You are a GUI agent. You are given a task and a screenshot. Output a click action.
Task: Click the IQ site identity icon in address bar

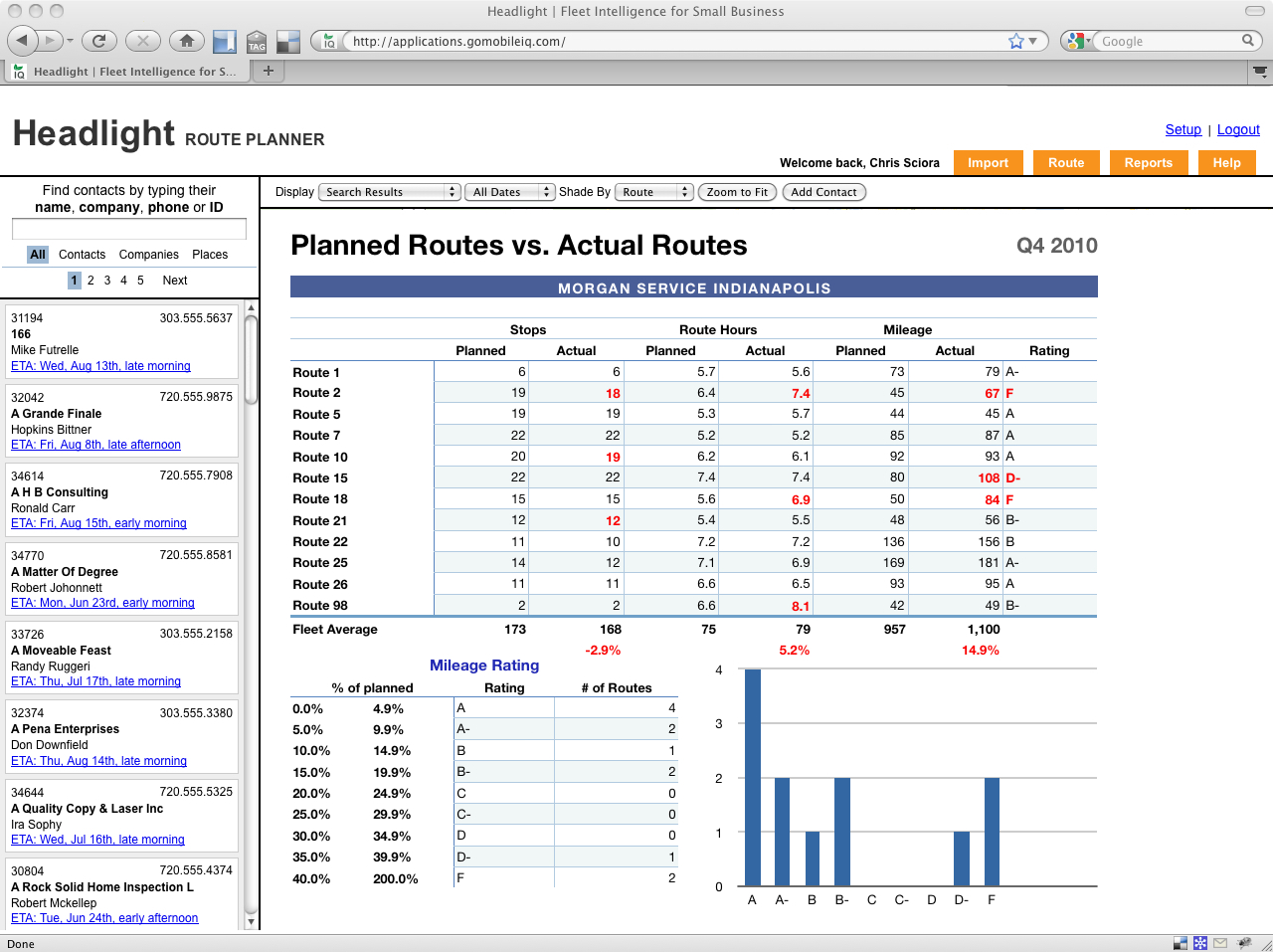point(328,41)
